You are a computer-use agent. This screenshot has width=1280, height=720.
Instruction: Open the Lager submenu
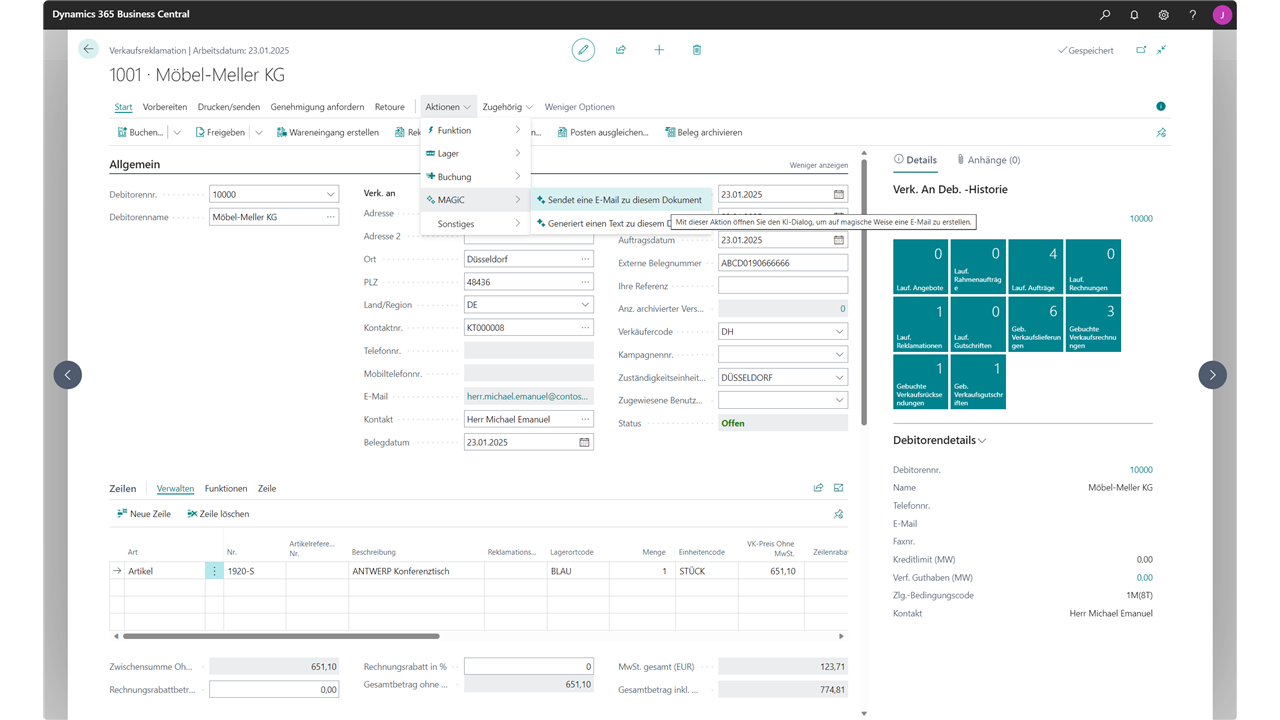pyautogui.click(x=475, y=153)
